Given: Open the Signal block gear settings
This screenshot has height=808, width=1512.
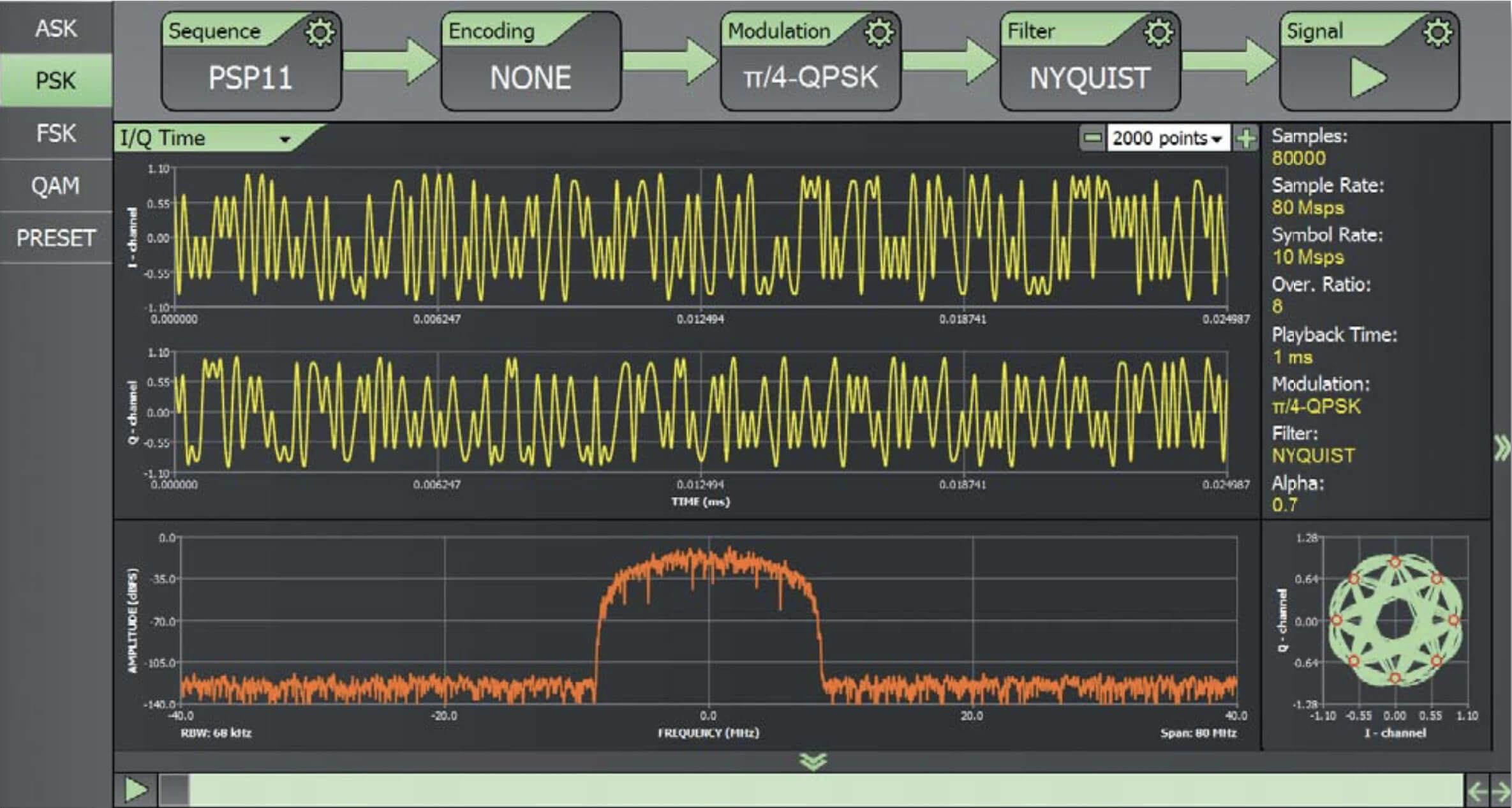Looking at the screenshot, I should click(1437, 33).
